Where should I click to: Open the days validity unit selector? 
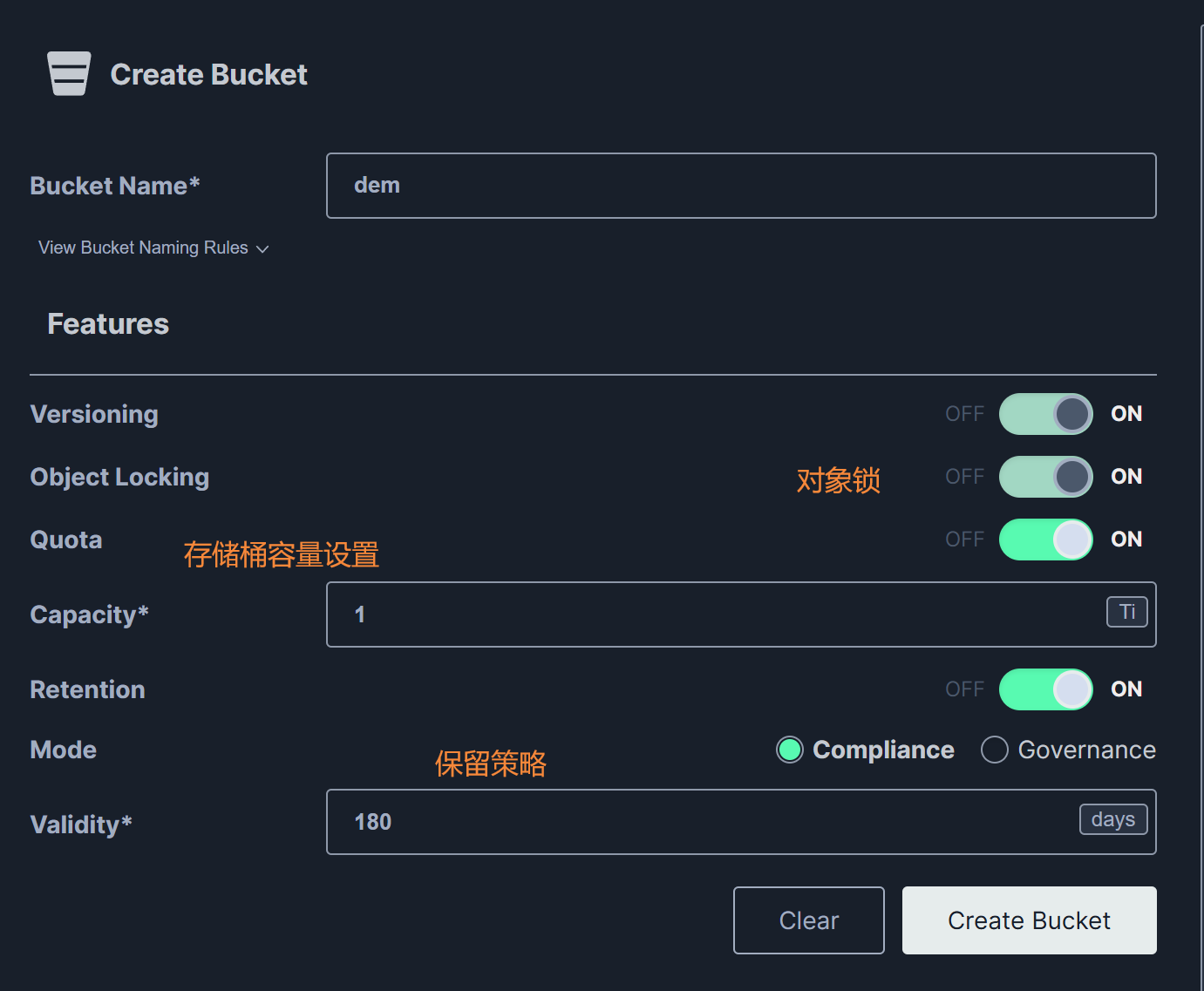pos(1112,819)
